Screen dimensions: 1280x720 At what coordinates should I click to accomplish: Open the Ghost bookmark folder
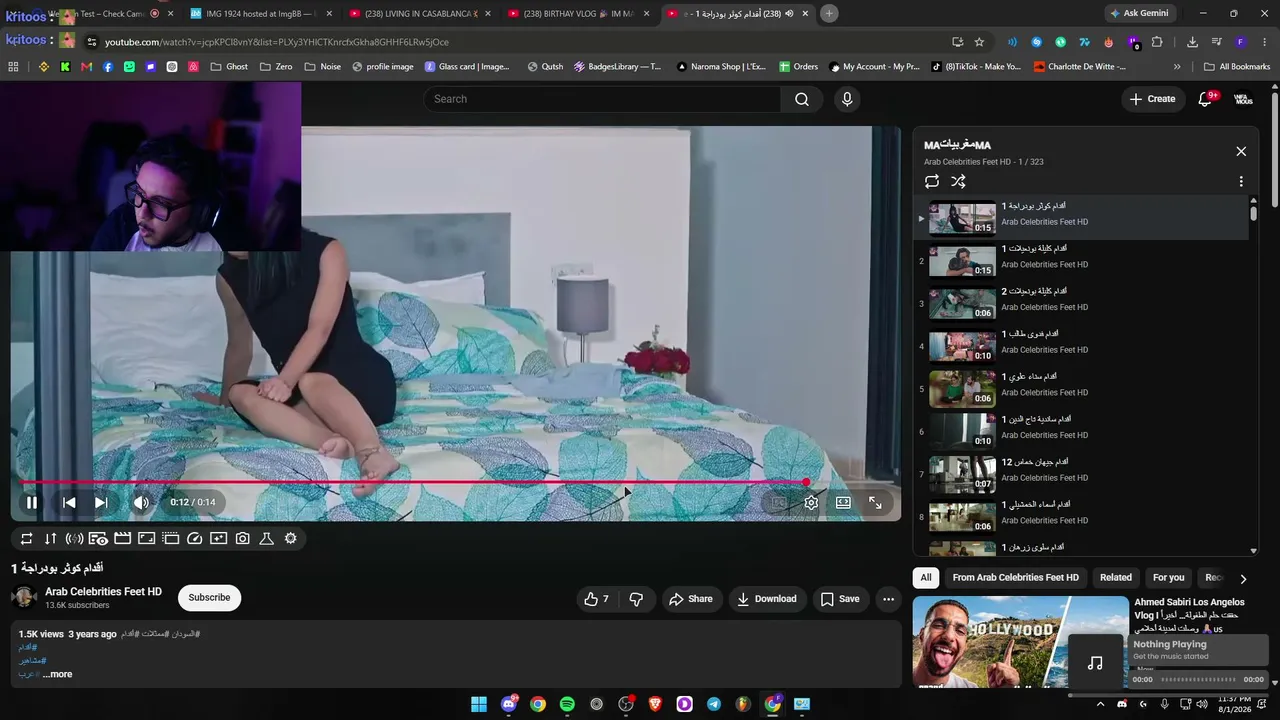[229, 67]
